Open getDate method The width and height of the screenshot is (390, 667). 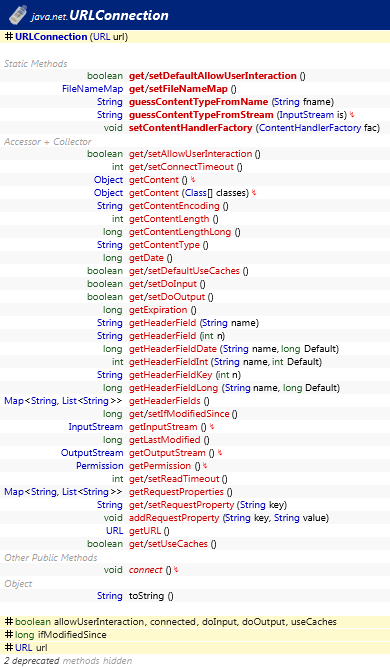[x=146, y=258]
